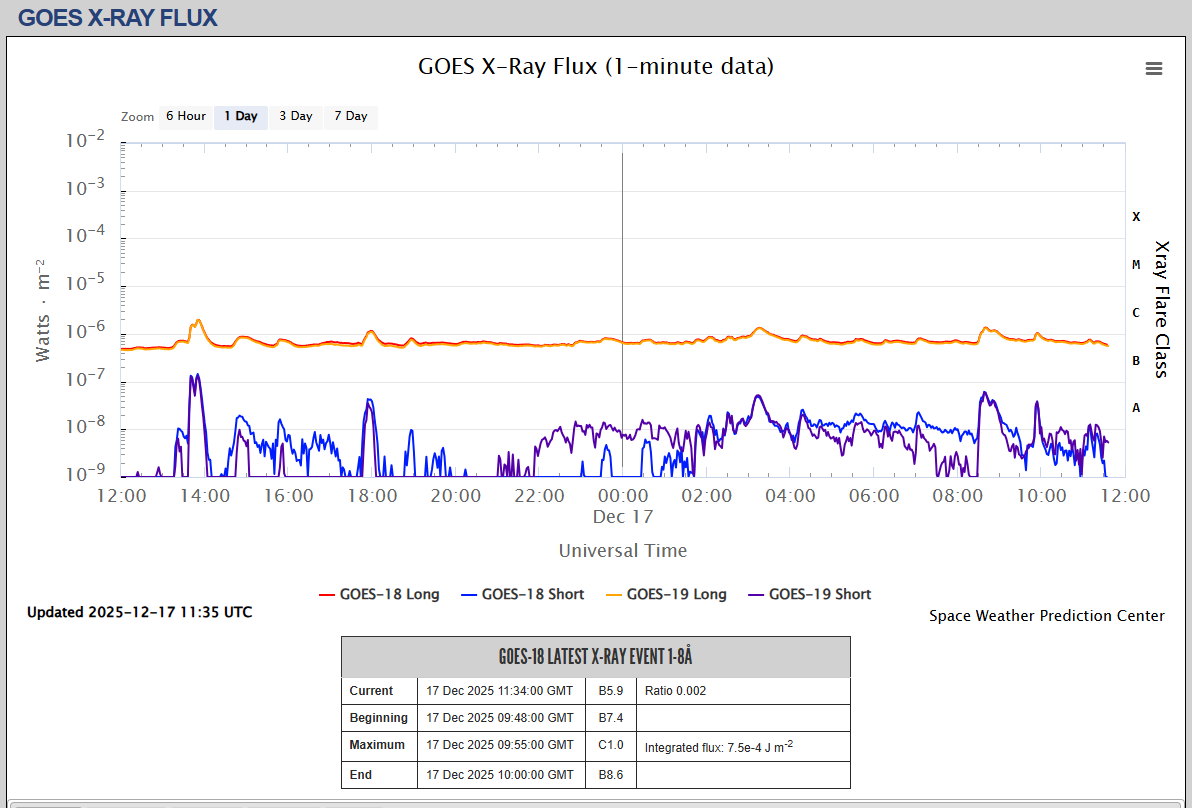
Task: Select the 3 Day zoom range
Action: click(x=296, y=116)
